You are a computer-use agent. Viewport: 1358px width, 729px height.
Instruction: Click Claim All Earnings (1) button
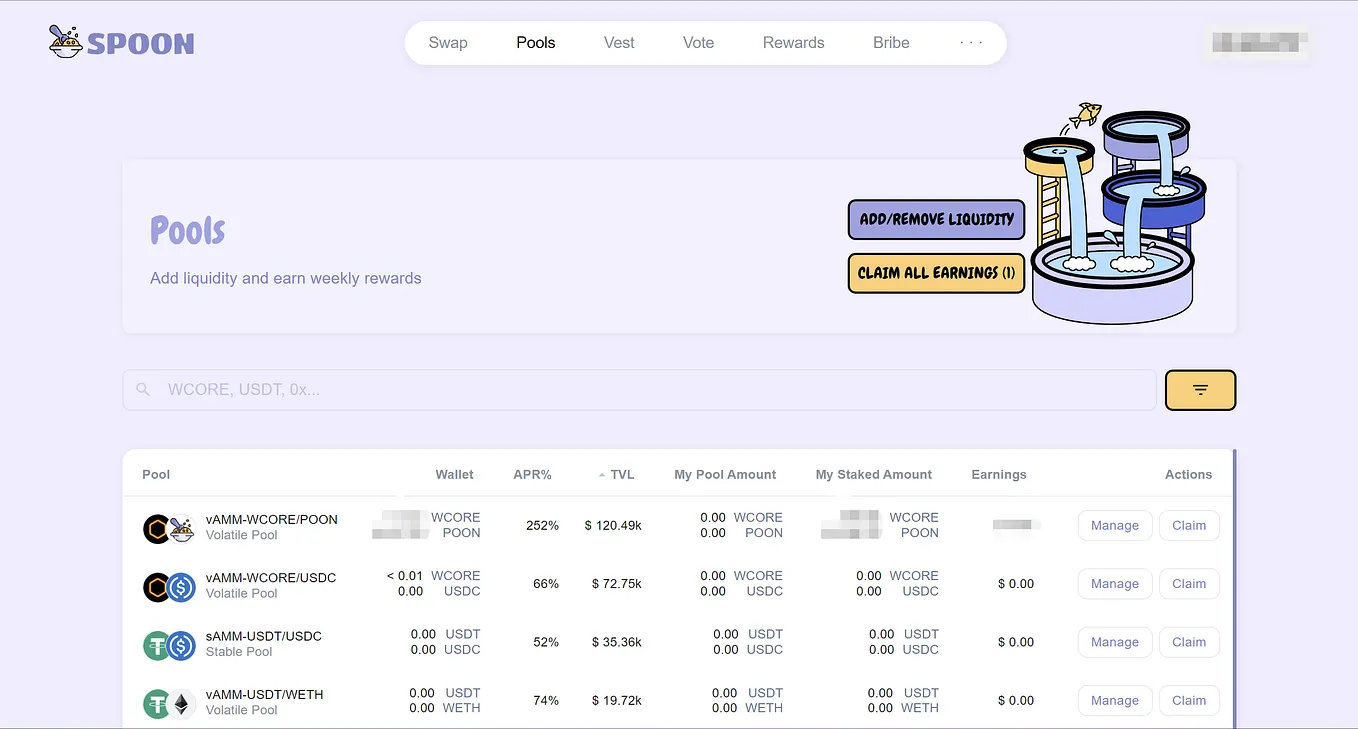coord(936,273)
